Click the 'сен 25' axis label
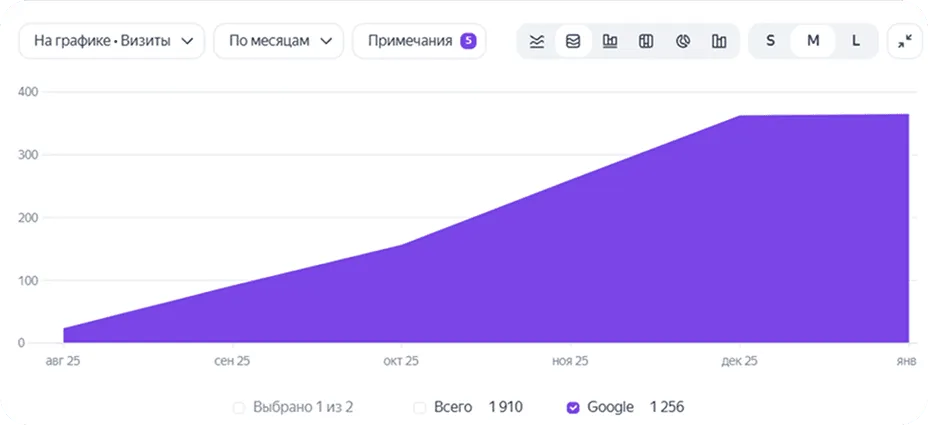928x425 pixels. pos(232,361)
